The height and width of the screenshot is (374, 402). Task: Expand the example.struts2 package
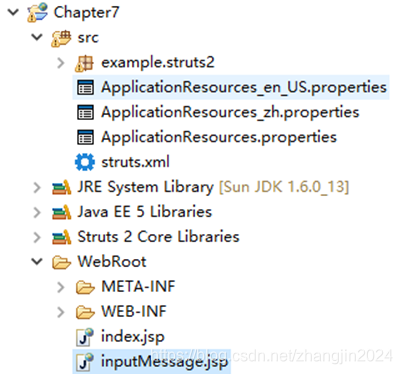pyautogui.click(x=61, y=62)
